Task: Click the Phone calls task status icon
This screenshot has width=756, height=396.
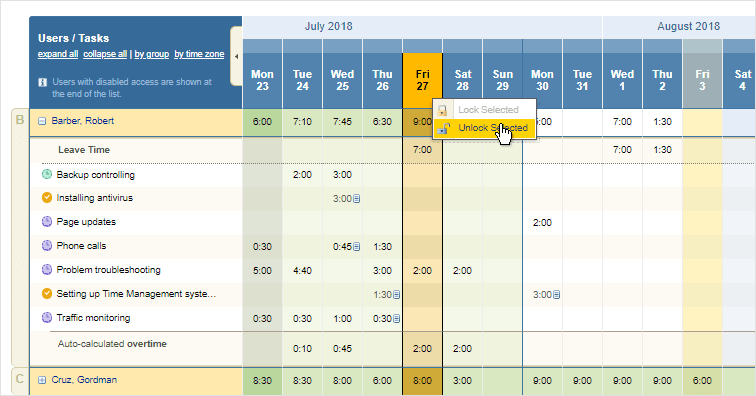Action: coord(47,246)
